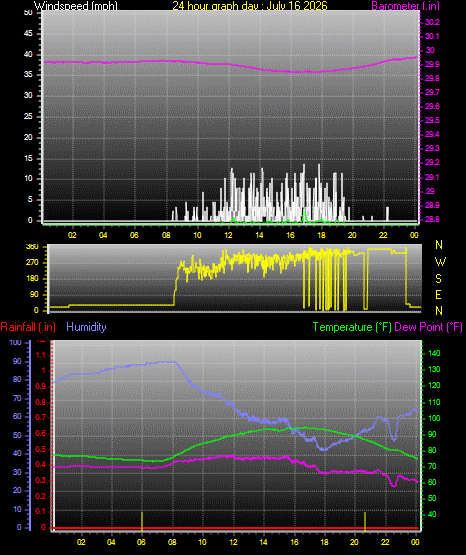466x555 pixels.
Task: Click the 60 on the humidity axis
Action: coord(17,416)
